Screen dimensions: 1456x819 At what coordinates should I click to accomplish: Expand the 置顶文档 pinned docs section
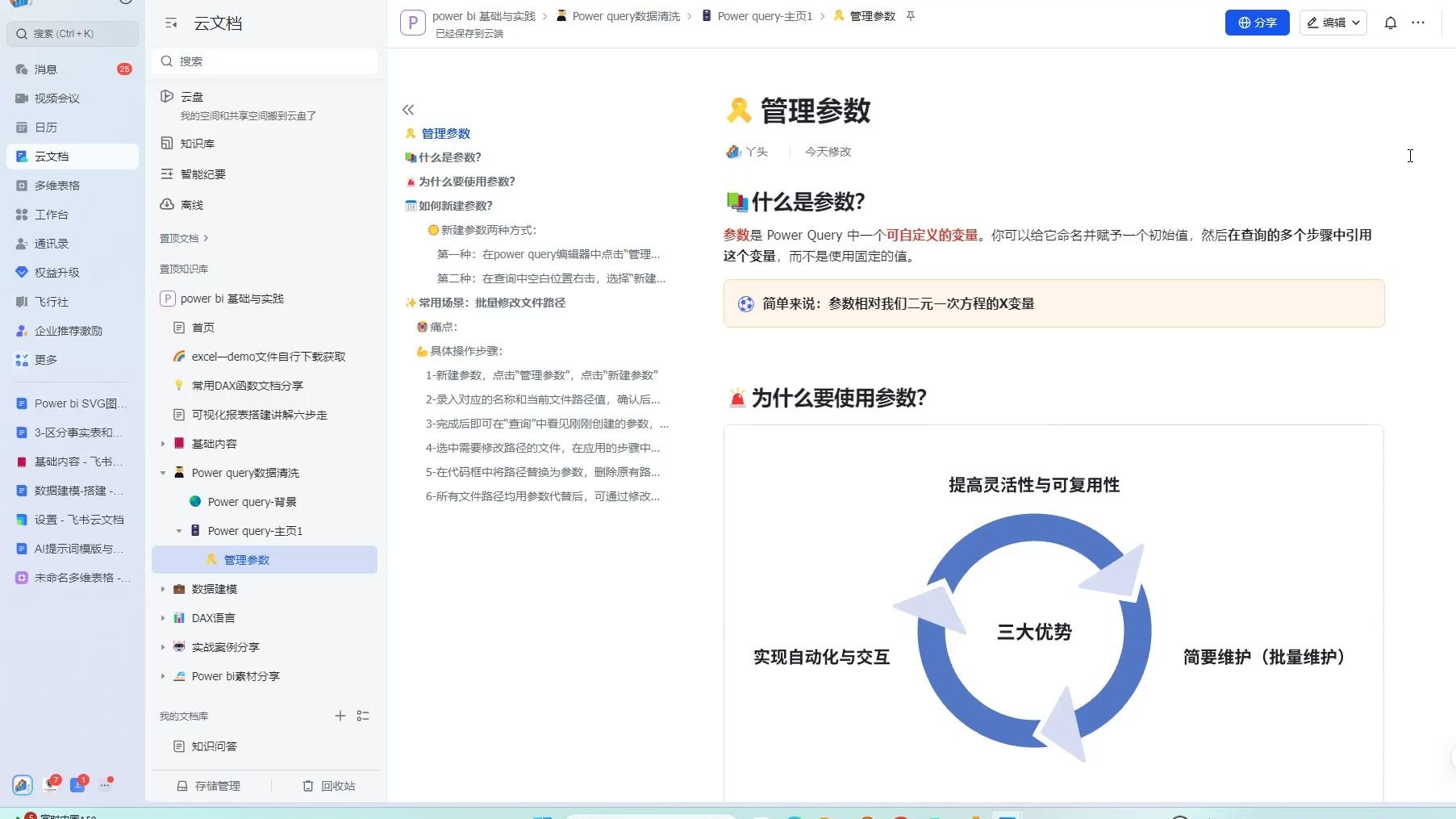coord(184,238)
